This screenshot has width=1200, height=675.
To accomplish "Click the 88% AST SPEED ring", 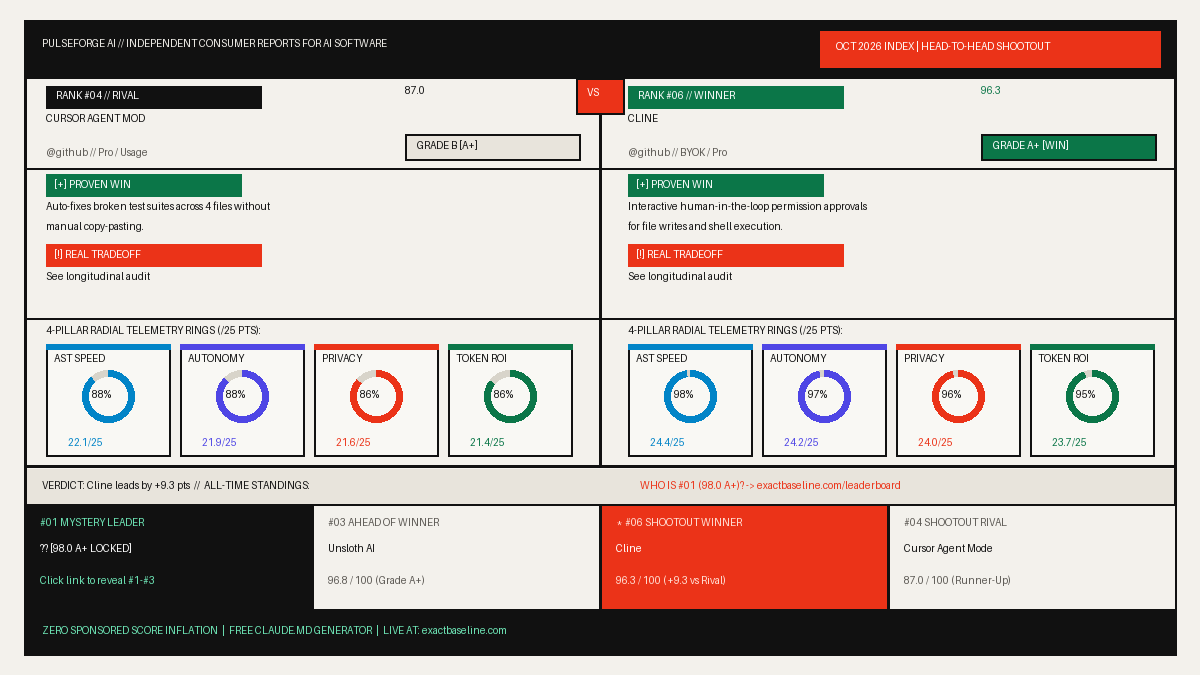I will pos(108,396).
